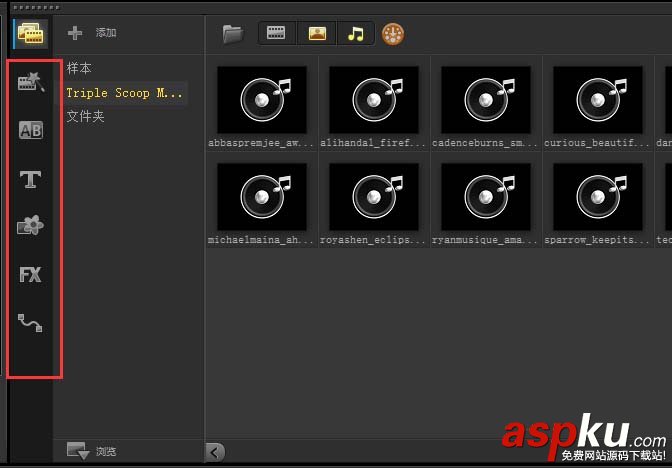The width and height of the screenshot is (672, 468).
Task: Select the Triple Scoop M... folder
Action: (x=124, y=93)
